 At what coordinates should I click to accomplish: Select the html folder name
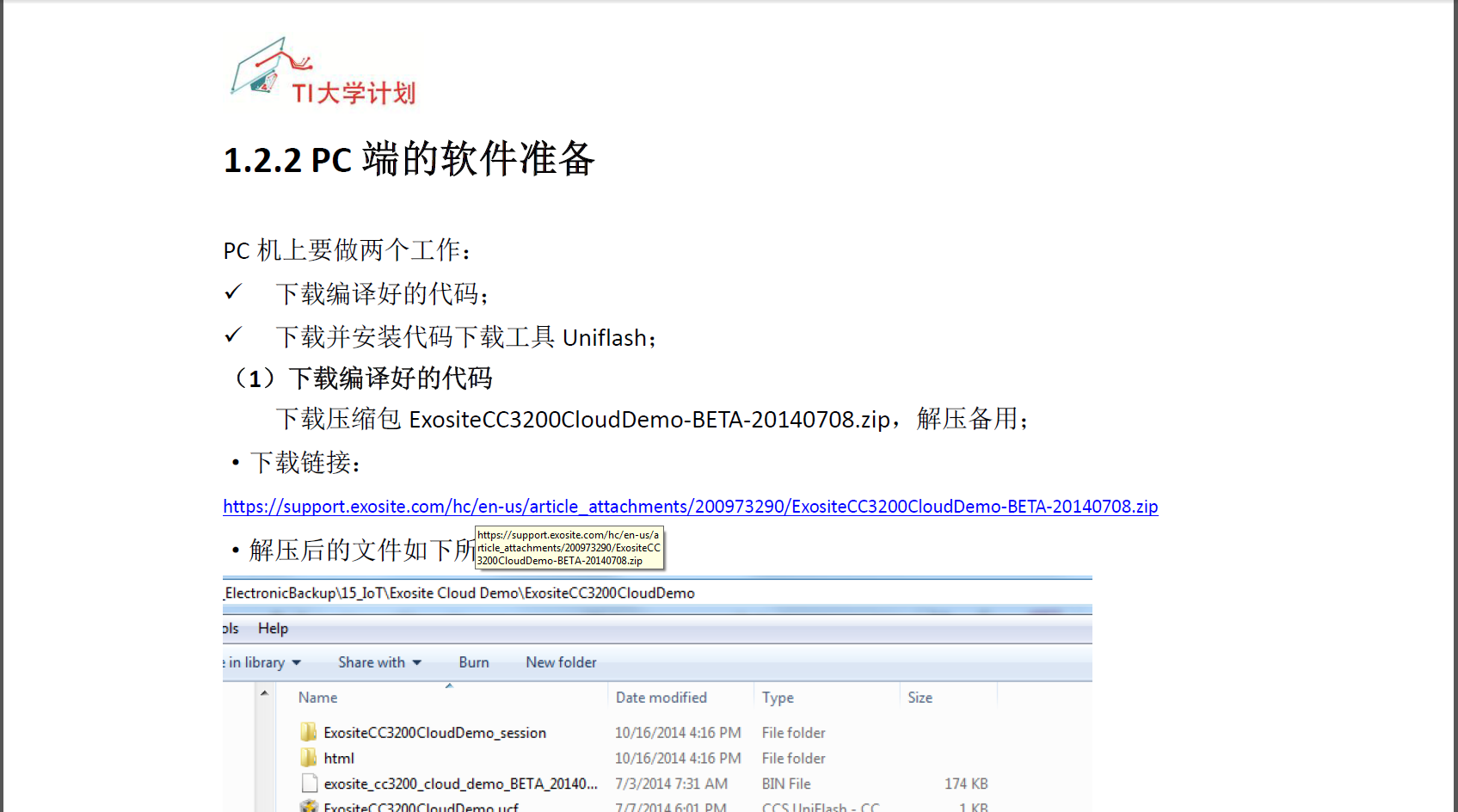click(x=339, y=759)
